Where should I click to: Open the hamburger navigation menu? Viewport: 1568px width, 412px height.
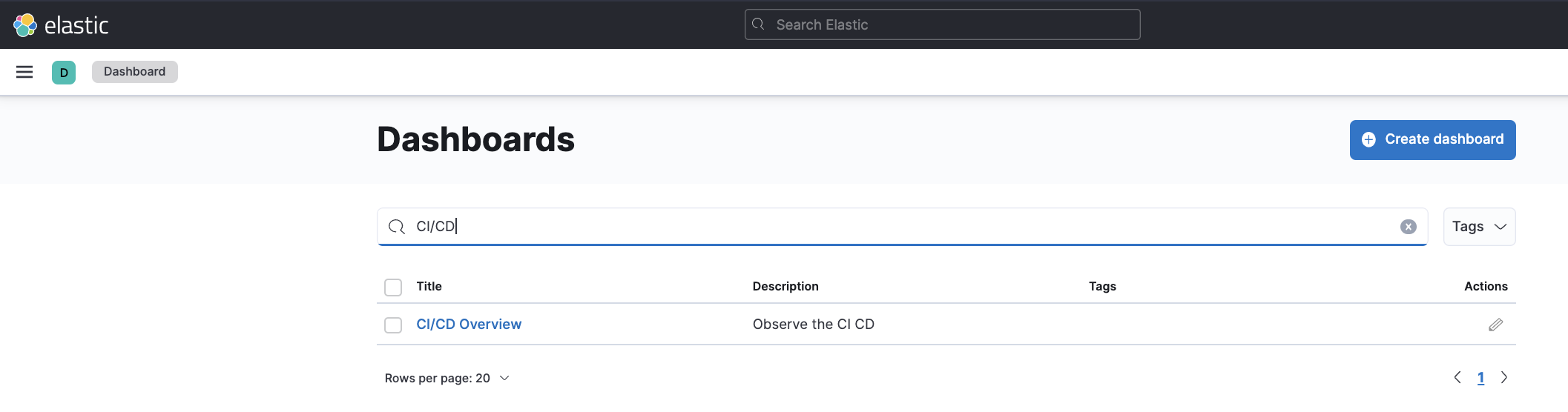click(x=24, y=72)
